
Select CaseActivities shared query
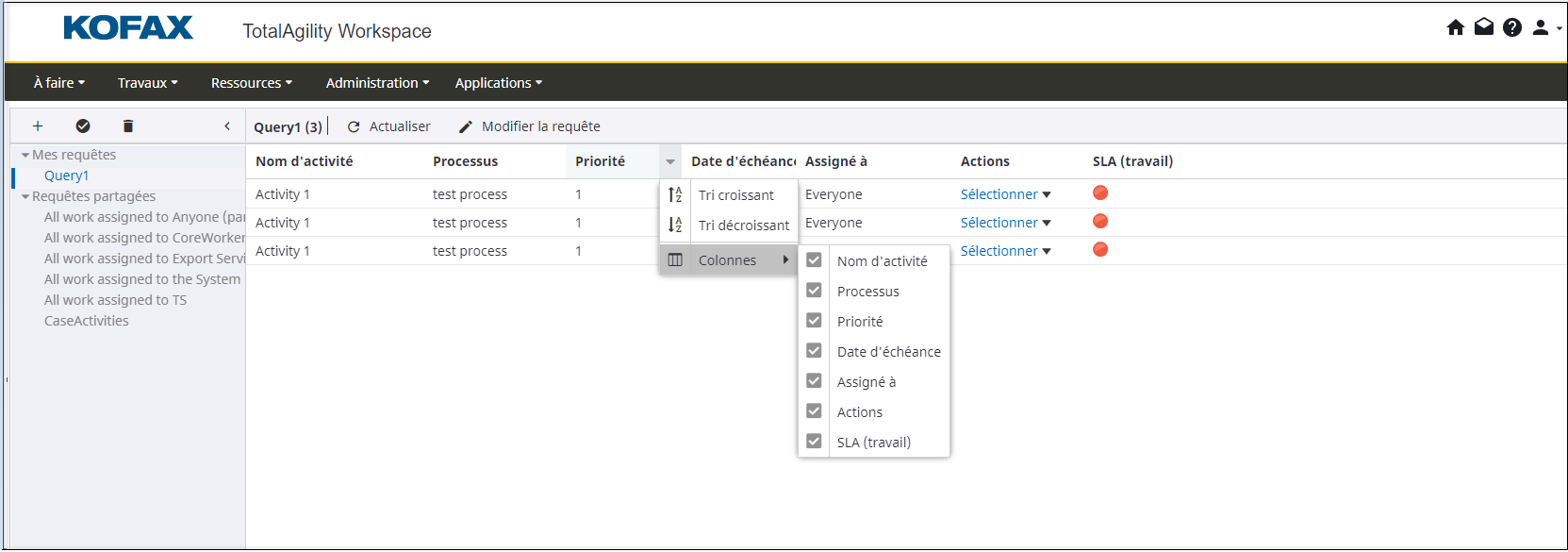[87, 321]
